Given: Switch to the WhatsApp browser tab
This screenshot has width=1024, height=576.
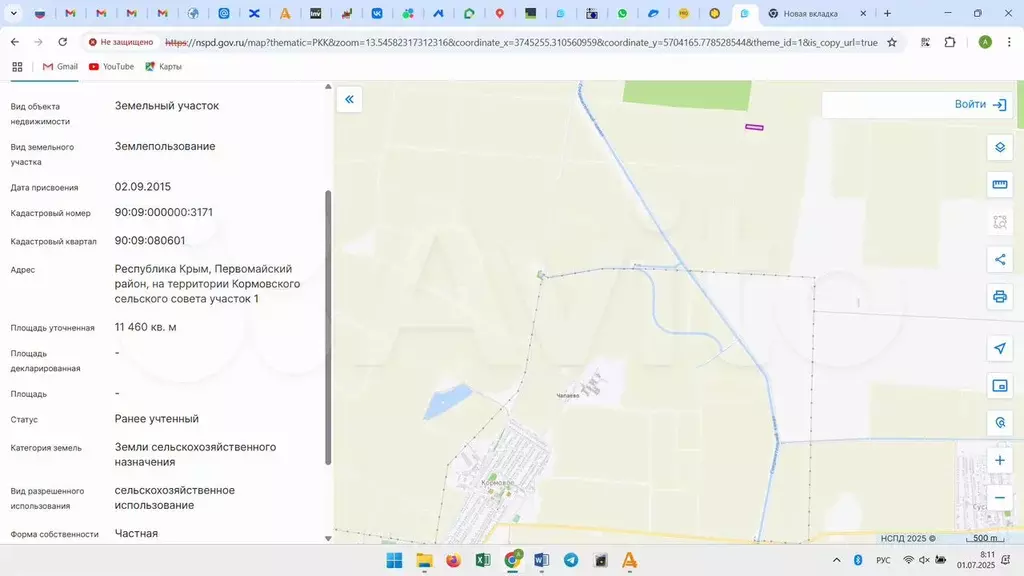Looking at the screenshot, I should click(622, 13).
